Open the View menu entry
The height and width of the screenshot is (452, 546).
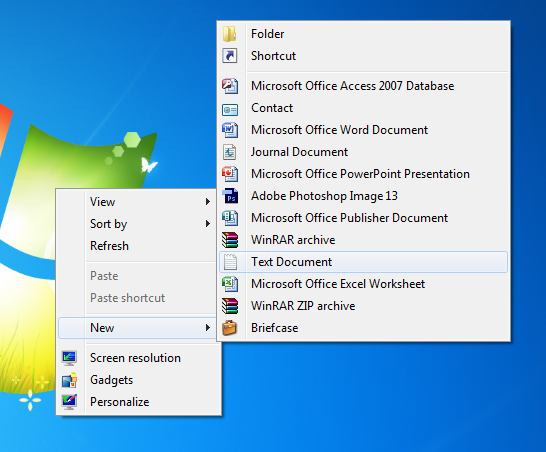tap(138, 202)
